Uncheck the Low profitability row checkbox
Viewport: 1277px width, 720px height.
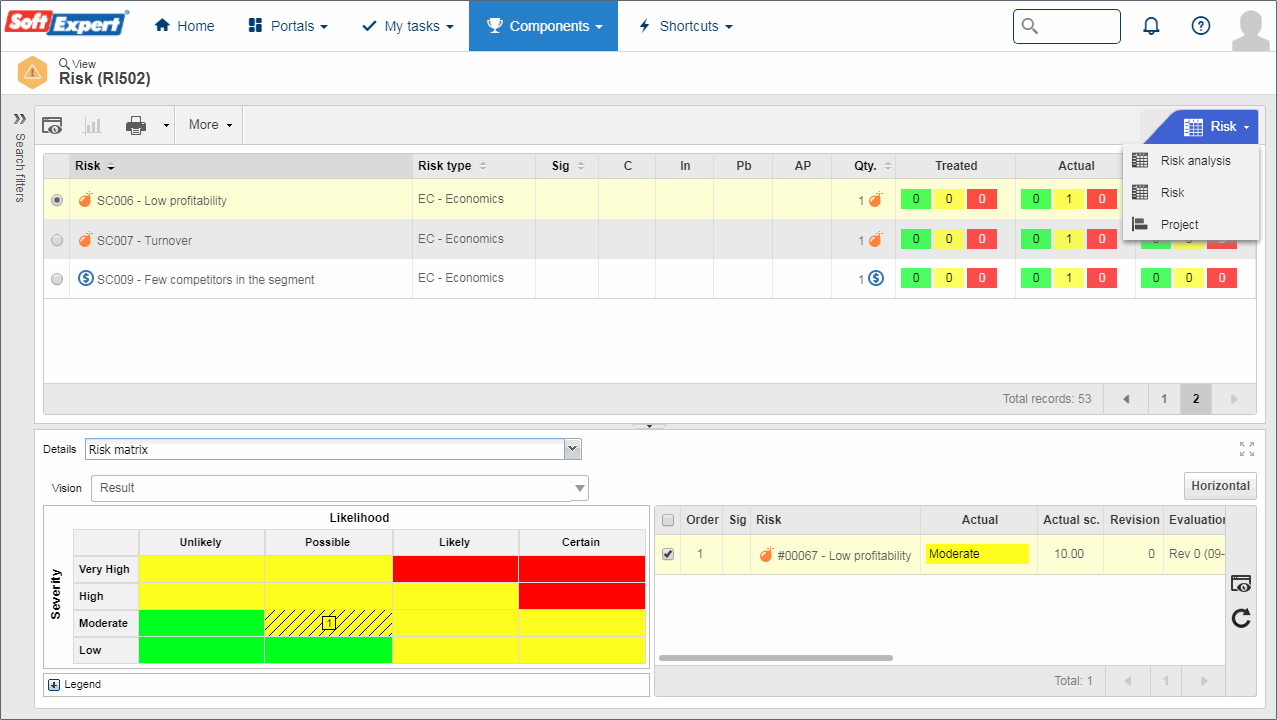668,554
